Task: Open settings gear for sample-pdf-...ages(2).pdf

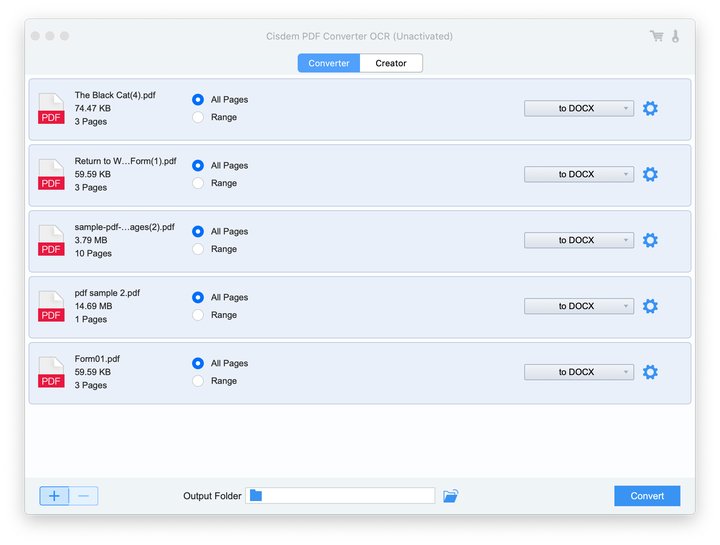Action: click(650, 240)
